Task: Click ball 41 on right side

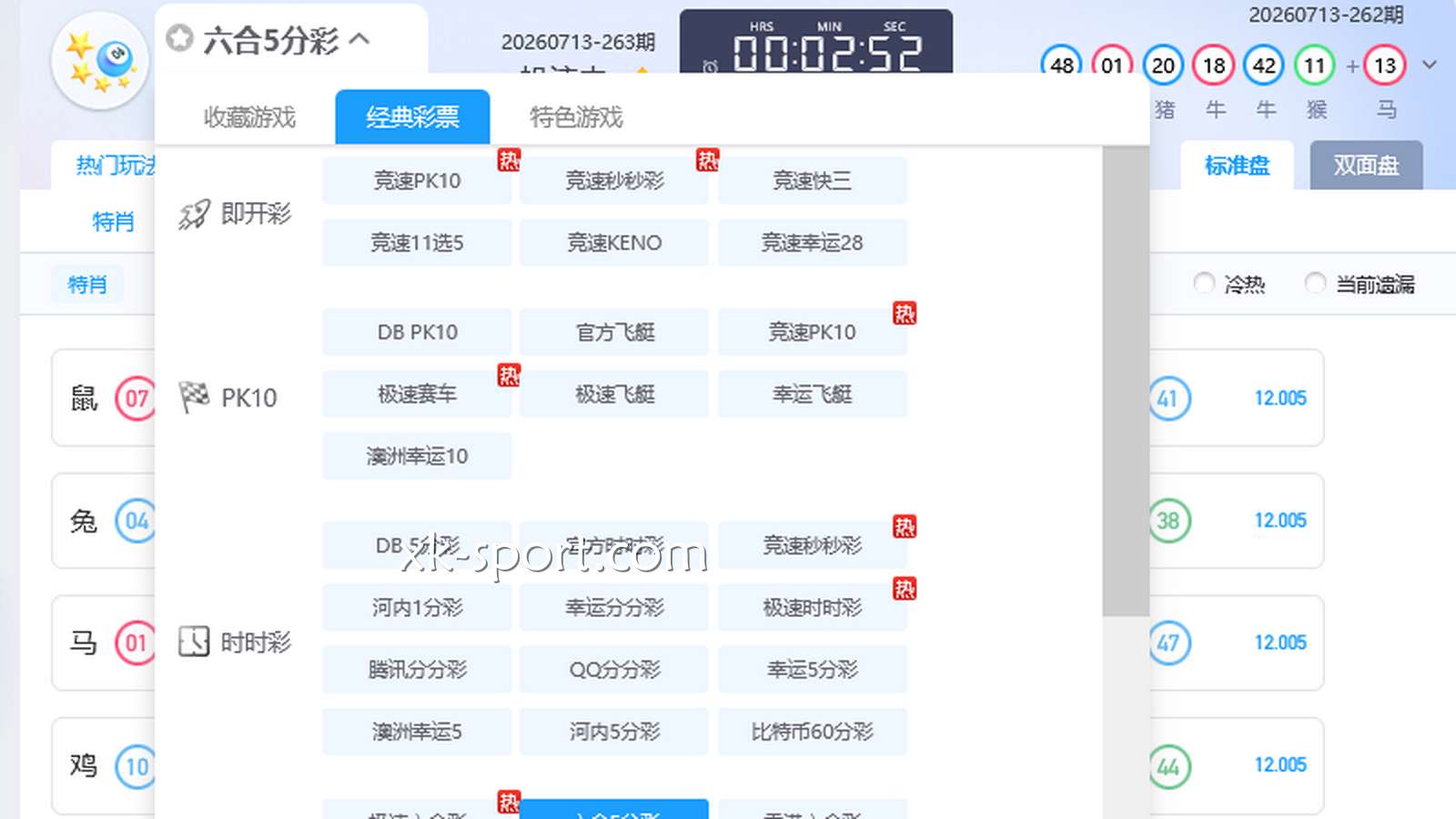Action: (1168, 398)
